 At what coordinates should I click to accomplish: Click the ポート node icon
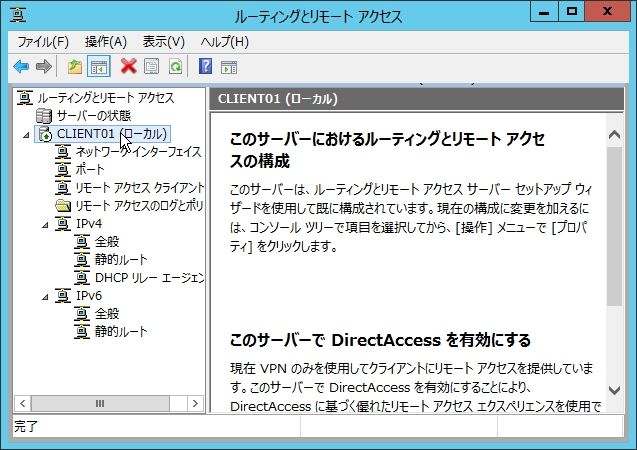pos(63,170)
